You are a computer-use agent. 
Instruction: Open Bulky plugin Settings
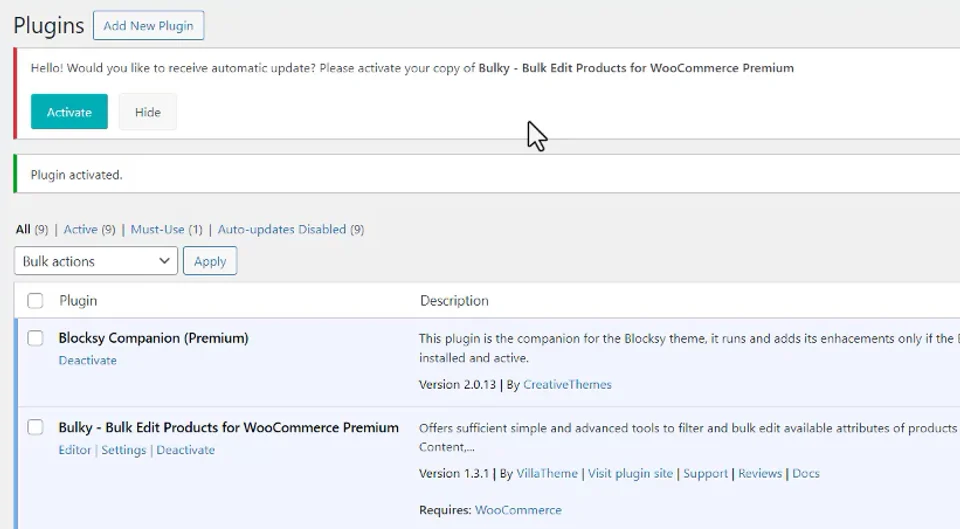[x=124, y=449]
